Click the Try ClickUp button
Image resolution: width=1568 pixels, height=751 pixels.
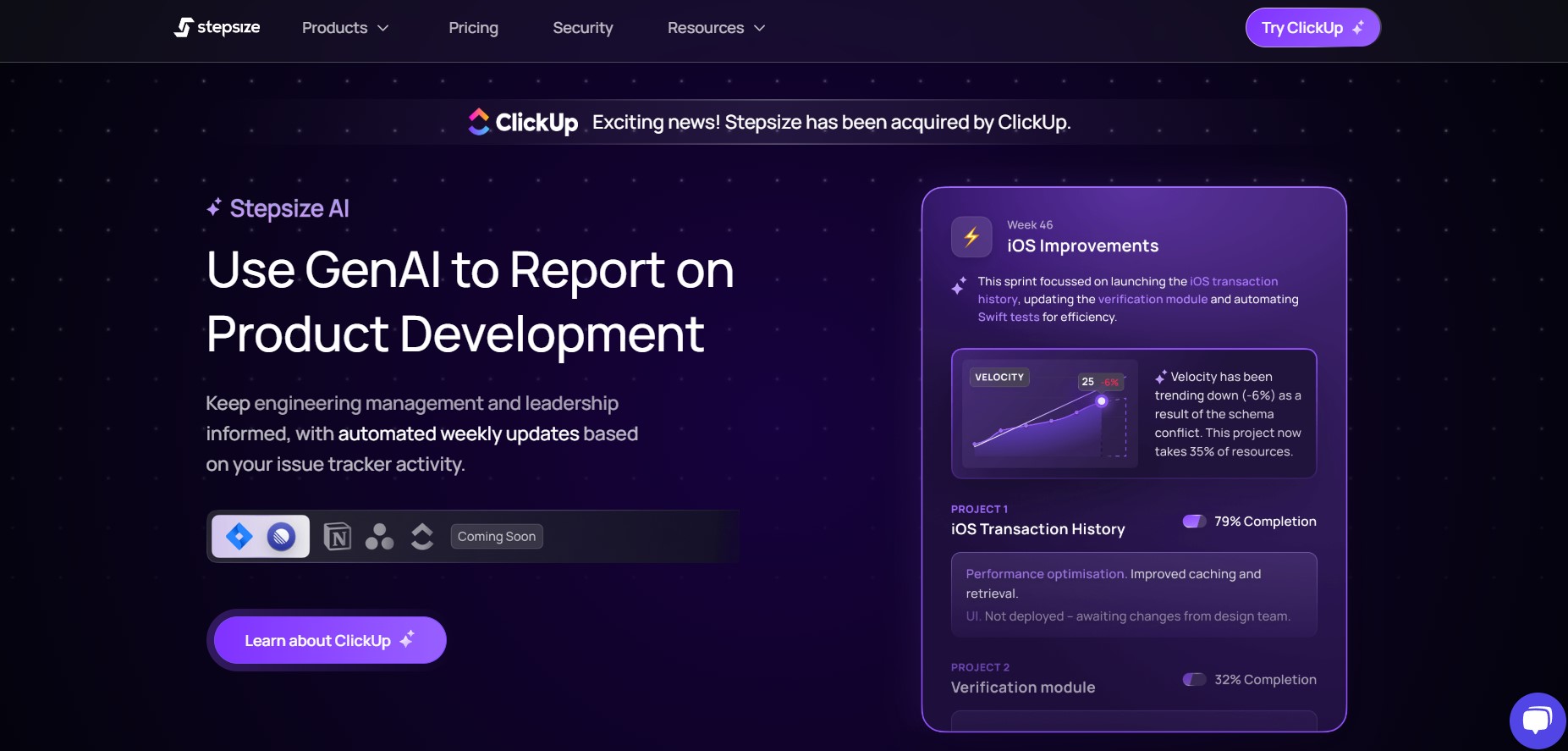tap(1312, 28)
